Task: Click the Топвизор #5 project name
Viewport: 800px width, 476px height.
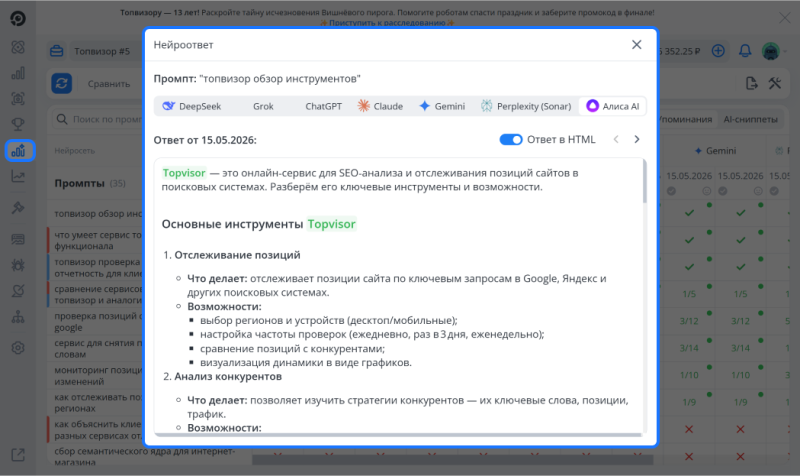Action: tap(102, 51)
